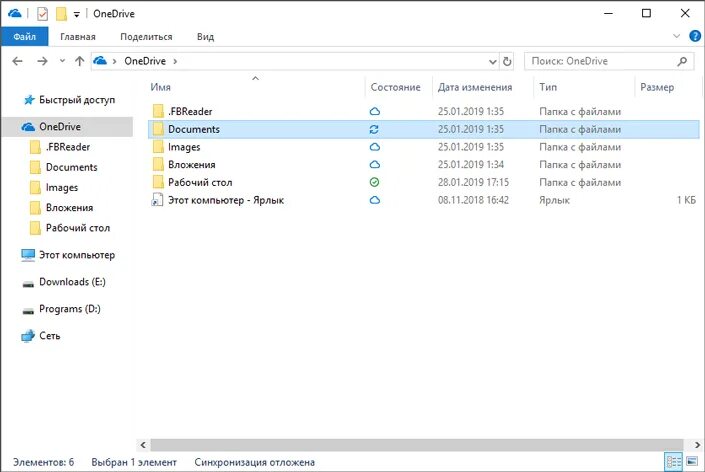
Task: Click the horizontal scrollbar right arrow
Action: pyautogui.click(x=697, y=445)
